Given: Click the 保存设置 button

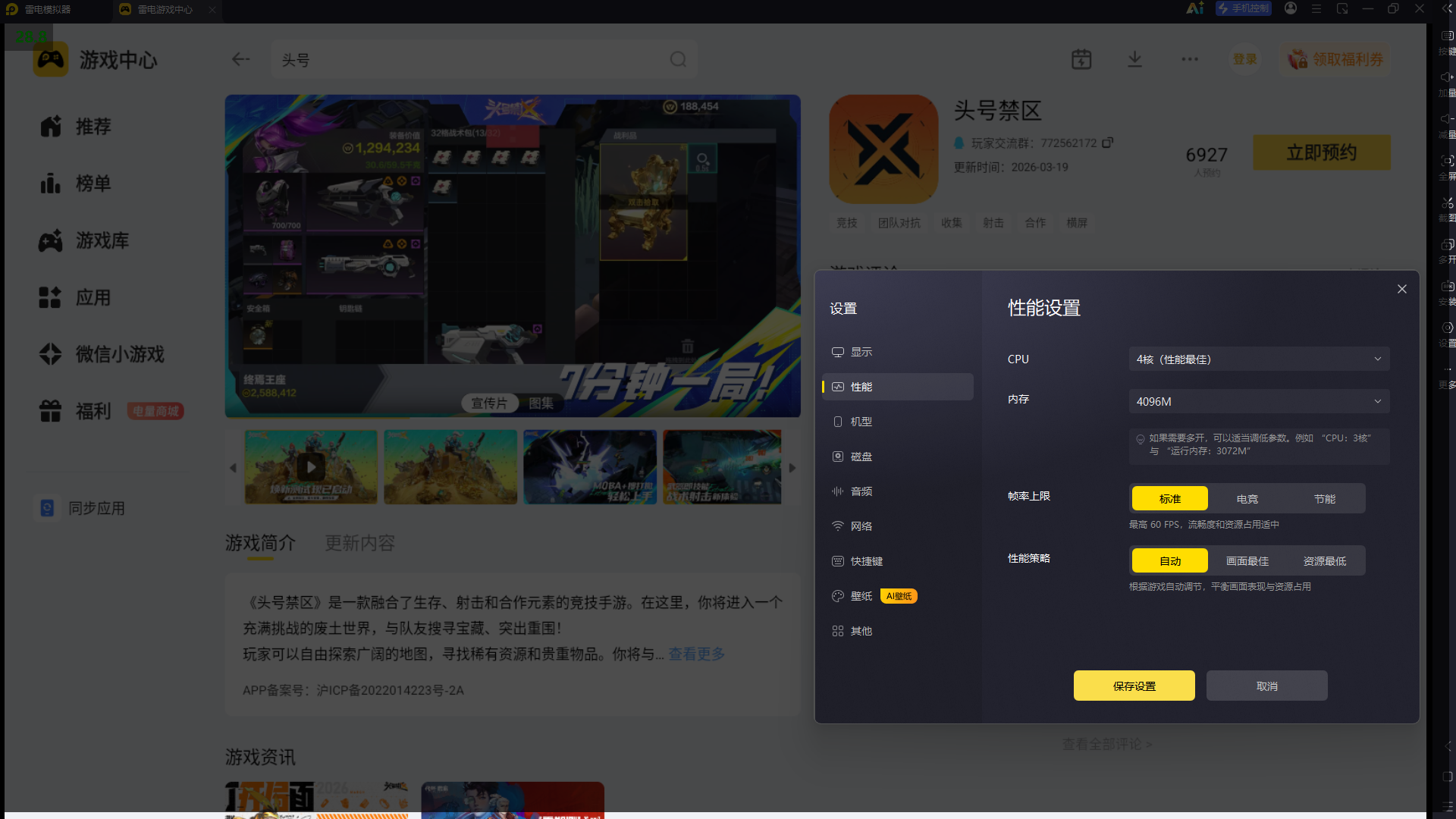Looking at the screenshot, I should (x=1134, y=686).
